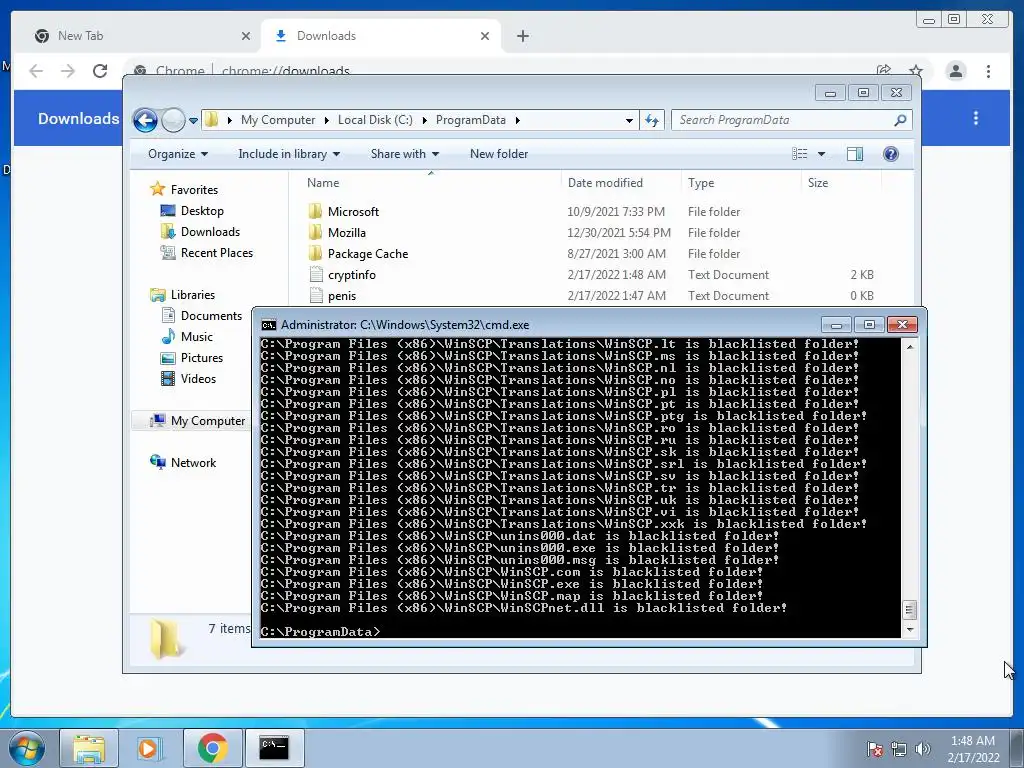Open the Windows Start menu
The width and height of the screenshot is (1024, 768).
coord(26,748)
